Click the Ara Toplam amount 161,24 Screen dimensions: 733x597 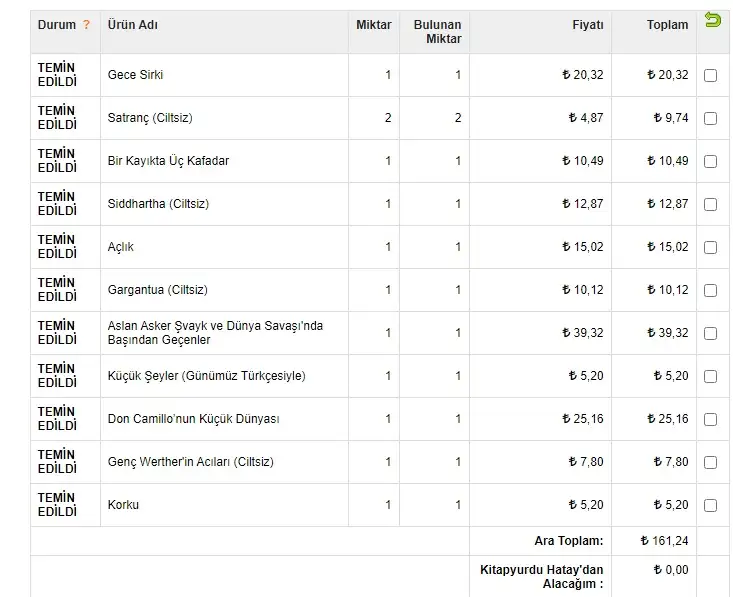pos(664,541)
